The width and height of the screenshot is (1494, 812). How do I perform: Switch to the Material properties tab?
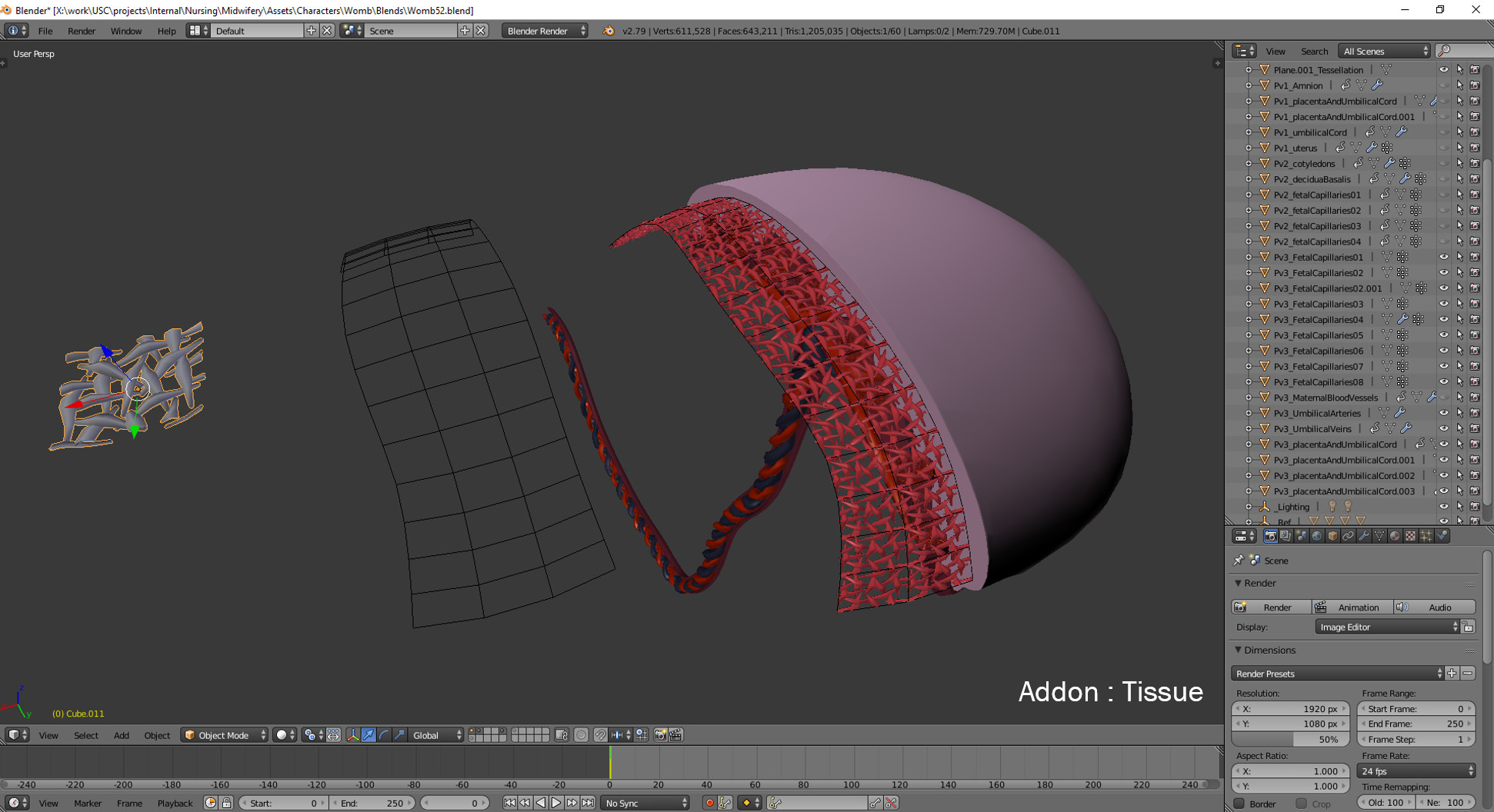1395,536
